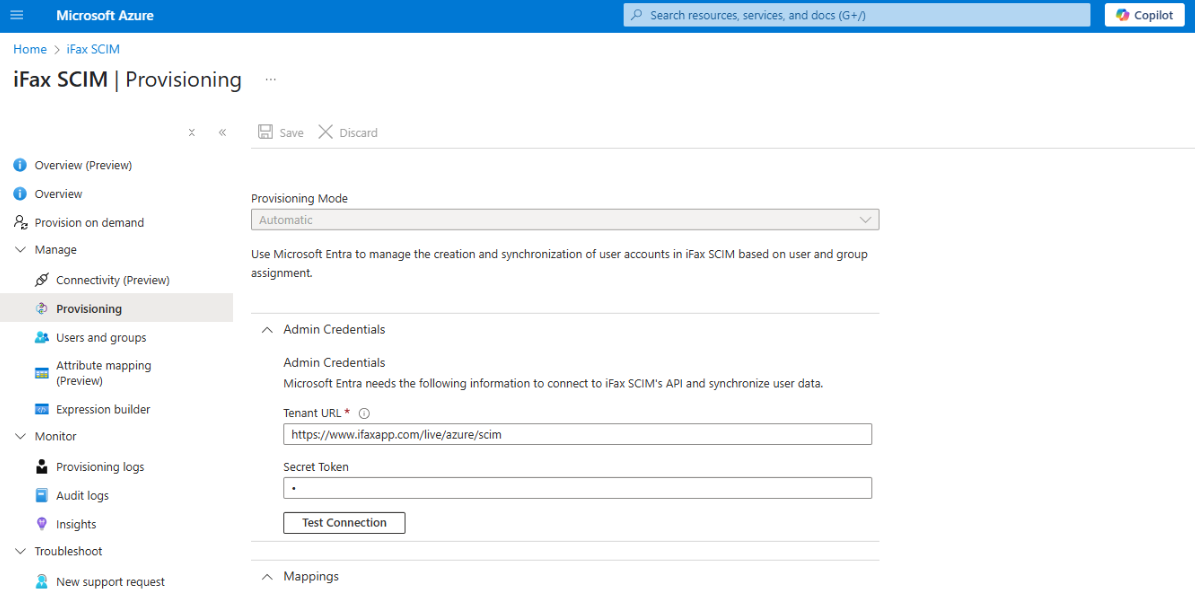1195x611 pixels.
Task: Click the search resources, services, and docs box
Action: (857, 15)
